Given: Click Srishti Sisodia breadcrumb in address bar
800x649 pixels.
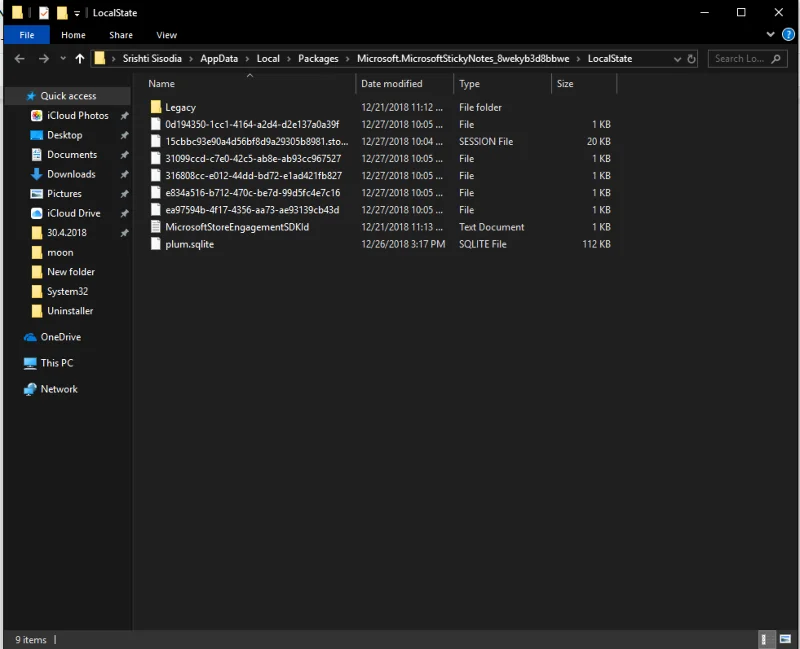Looking at the screenshot, I should click(152, 59).
